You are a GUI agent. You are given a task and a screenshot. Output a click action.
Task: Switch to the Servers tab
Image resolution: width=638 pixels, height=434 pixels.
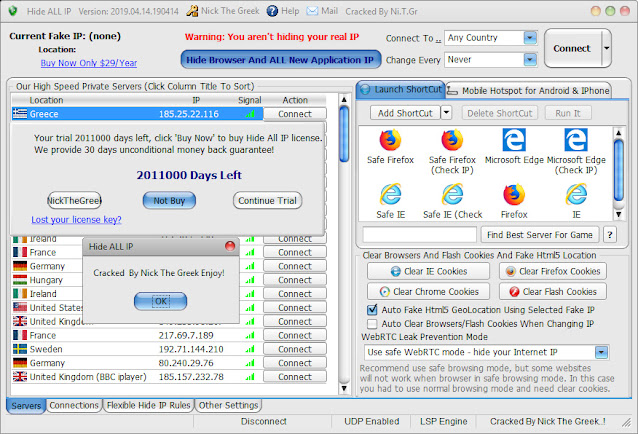click(x=26, y=406)
